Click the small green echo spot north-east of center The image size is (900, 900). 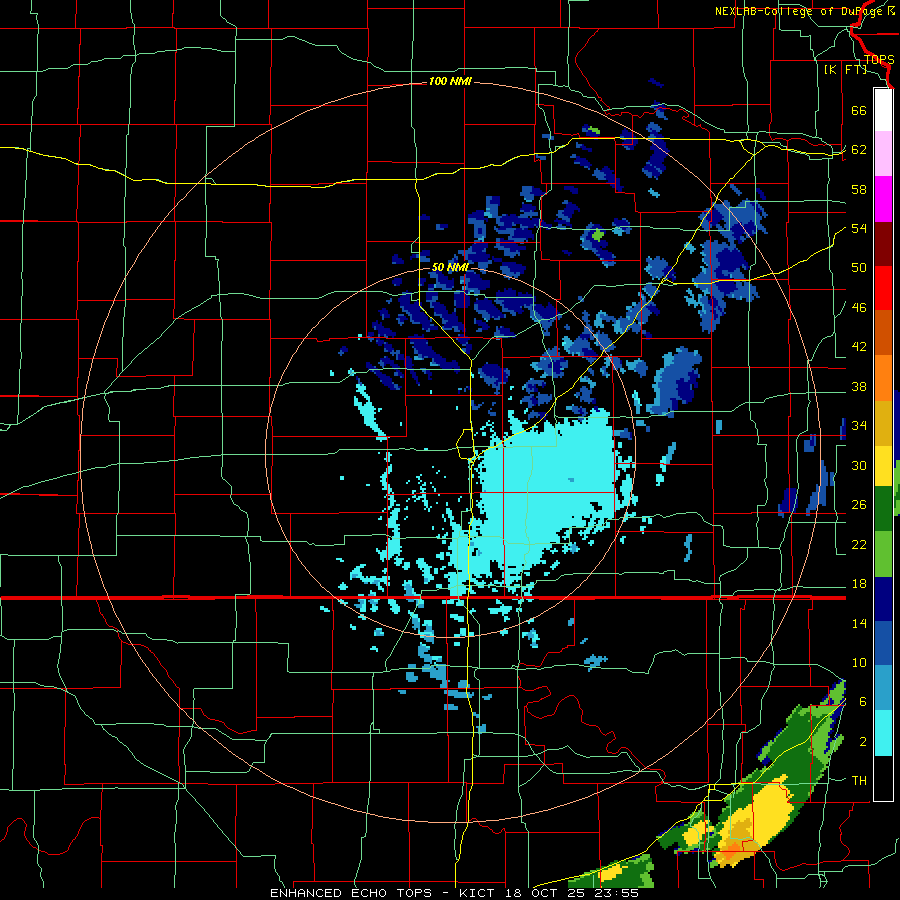point(598,235)
